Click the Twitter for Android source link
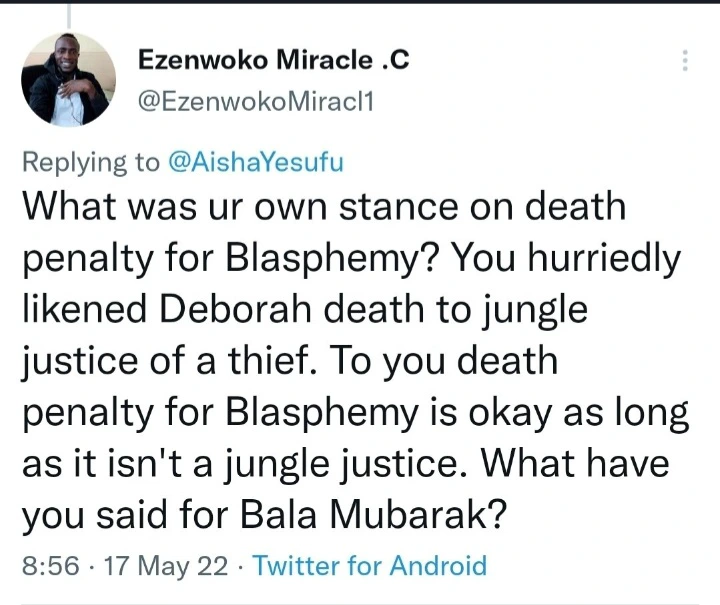This screenshot has height=605, width=720. (370, 566)
